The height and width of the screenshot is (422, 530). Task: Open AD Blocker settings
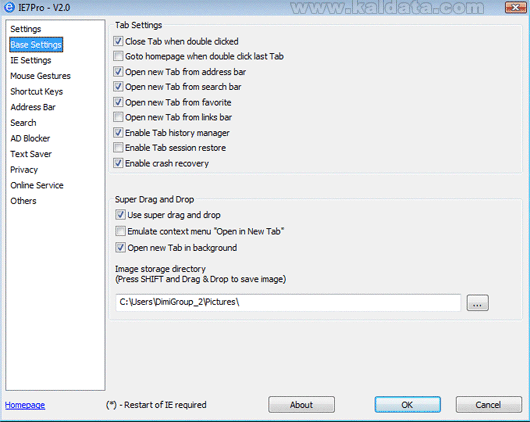pos(30,138)
